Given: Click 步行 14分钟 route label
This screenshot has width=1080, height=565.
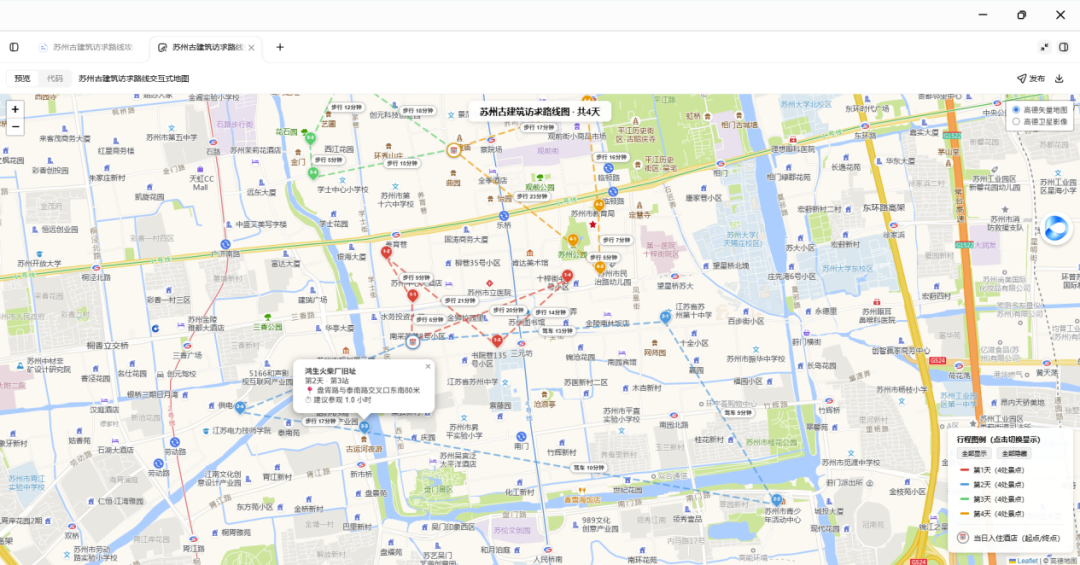Looking at the screenshot, I should point(550,313).
